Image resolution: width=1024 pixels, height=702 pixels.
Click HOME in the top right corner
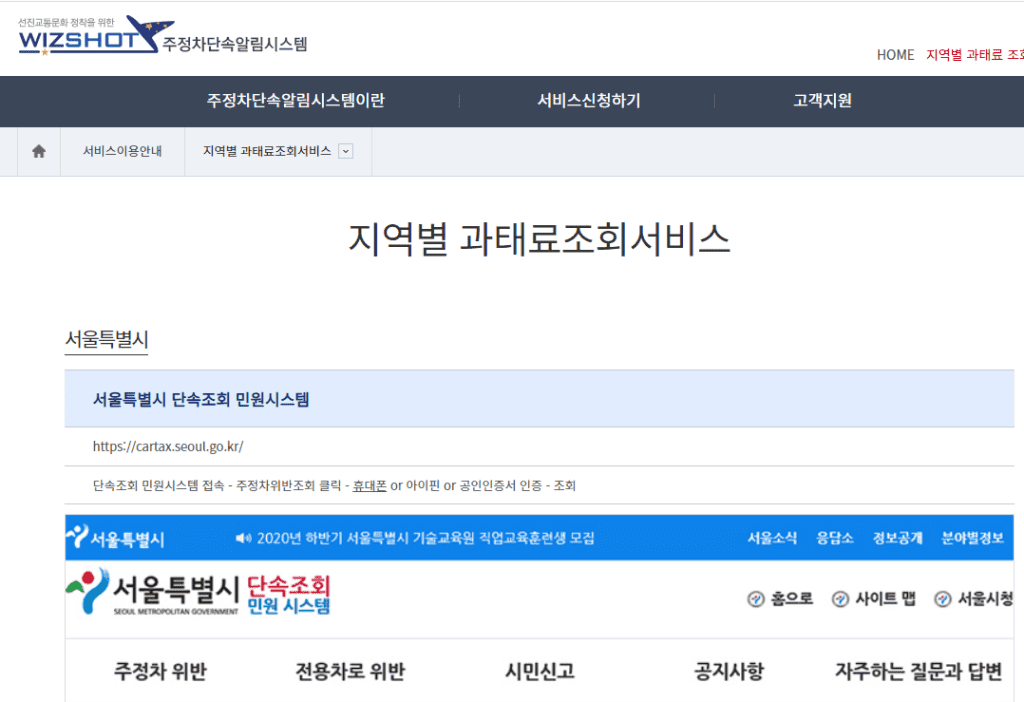click(x=895, y=55)
